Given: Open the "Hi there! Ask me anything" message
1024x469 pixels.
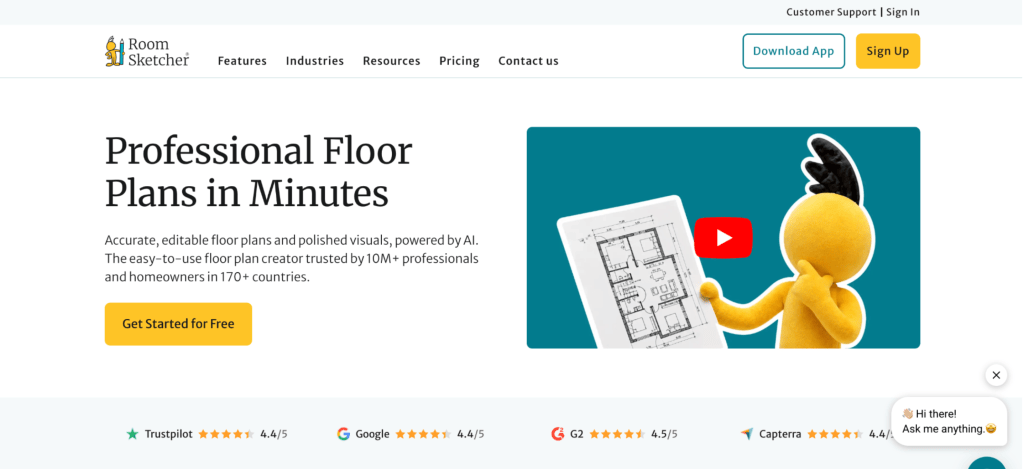Looking at the screenshot, I should [949, 421].
